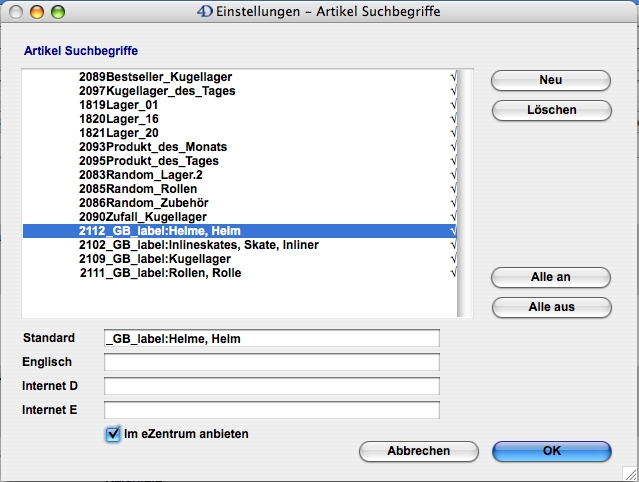This screenshot has height=482, width=639.
Task: Toggle Im eZentrum anbieten checkbox
Action: coord(112,434)
